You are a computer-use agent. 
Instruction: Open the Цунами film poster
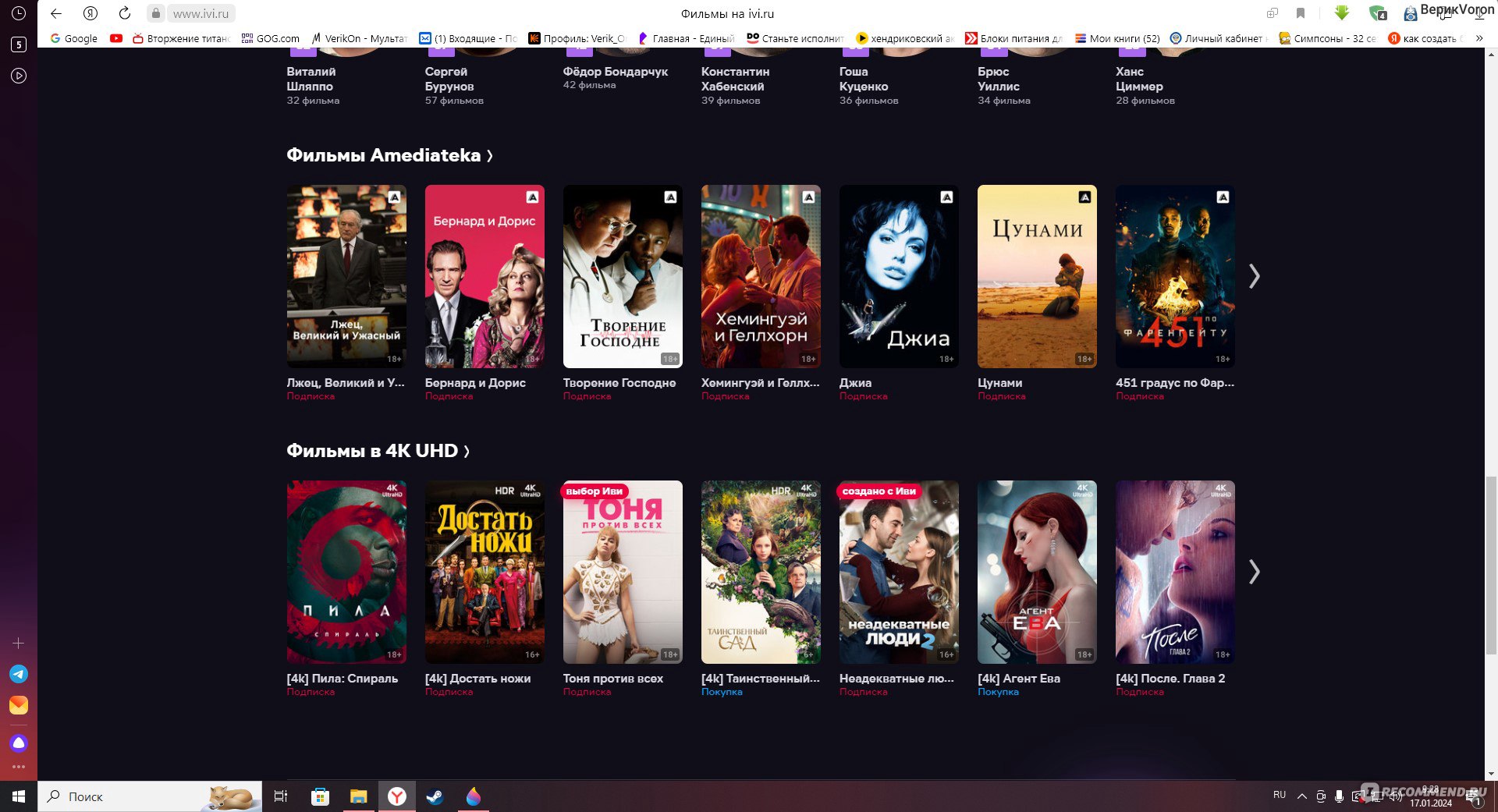click(x=1037, y=276)
